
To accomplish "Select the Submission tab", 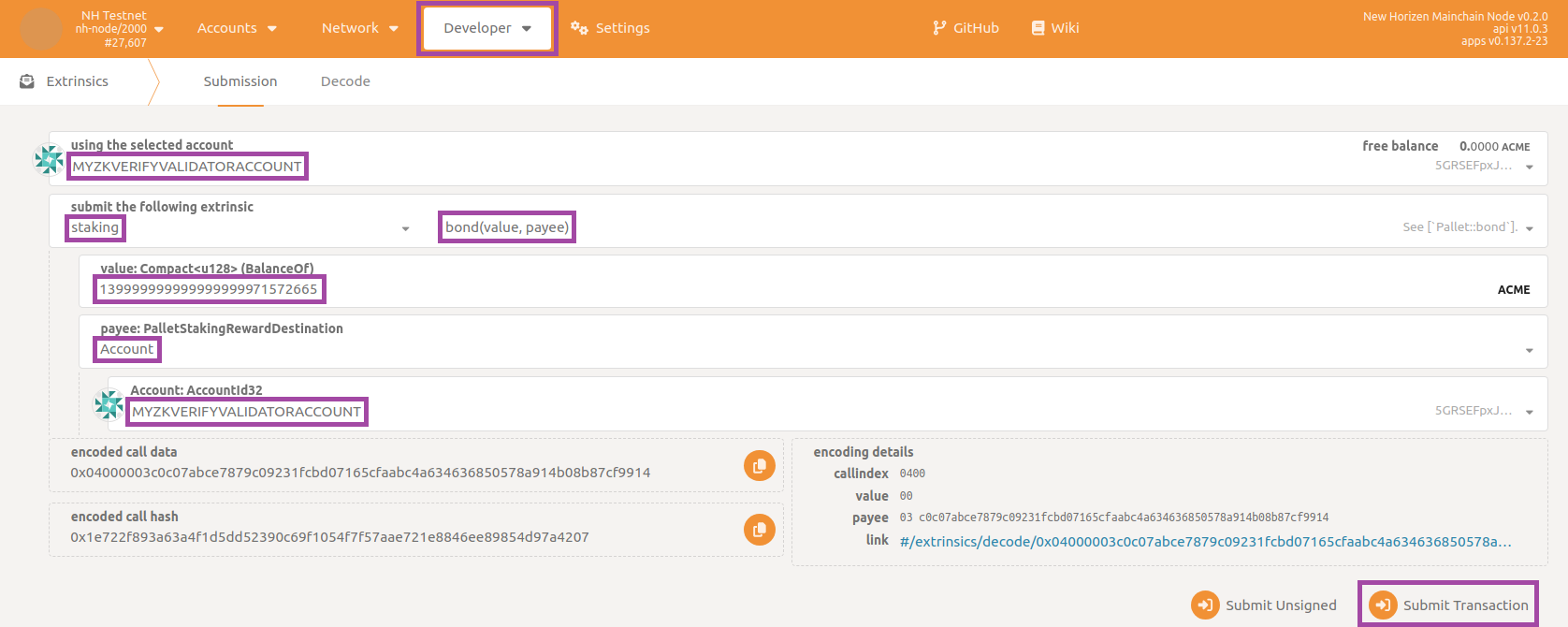I will click(240, 81).
